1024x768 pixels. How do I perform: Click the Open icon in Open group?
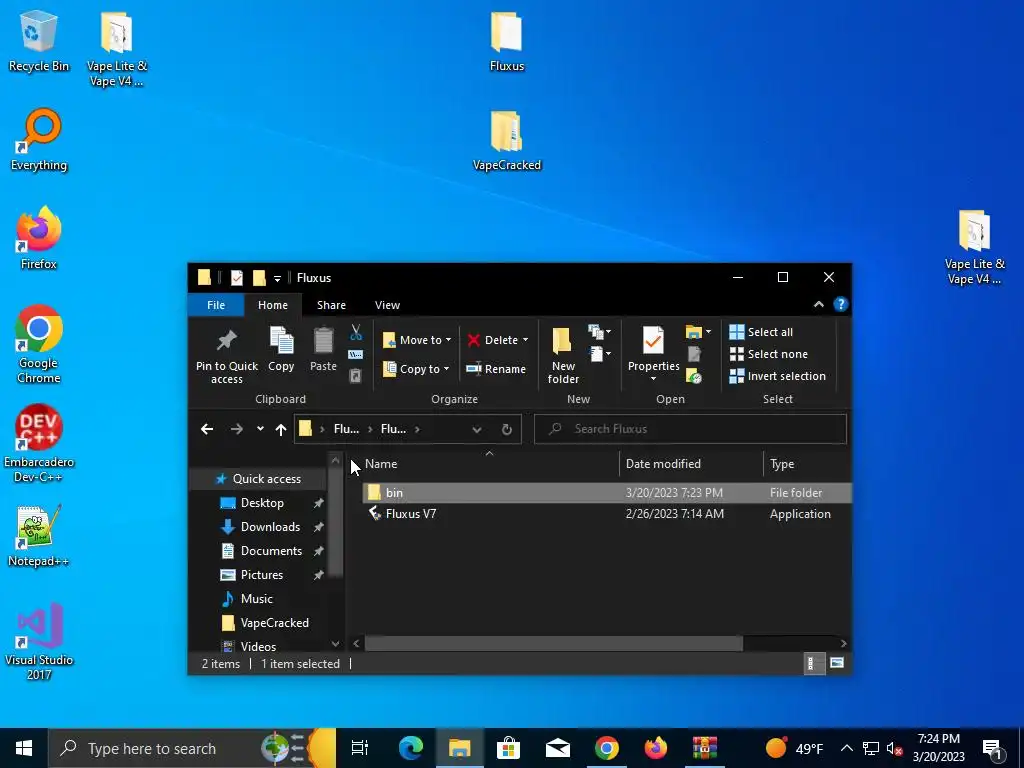pyautogui.click(x=694, y=332)
